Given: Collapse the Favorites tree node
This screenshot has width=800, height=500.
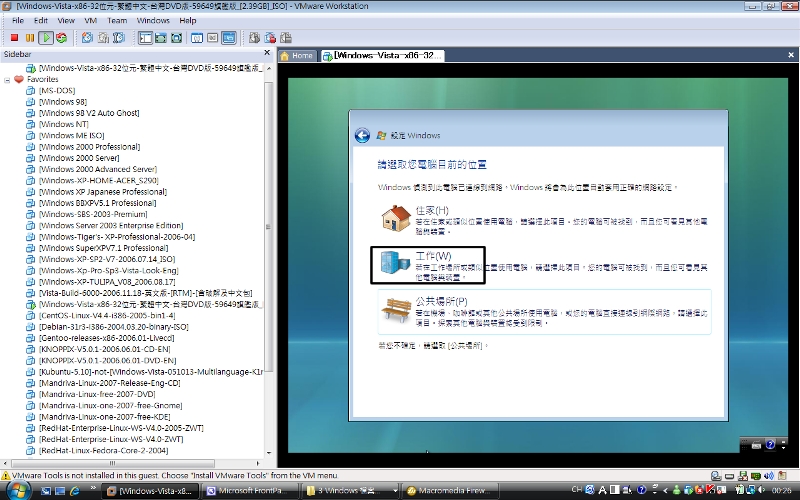Looking at the screenshot, I should click(x=7, y=80).
